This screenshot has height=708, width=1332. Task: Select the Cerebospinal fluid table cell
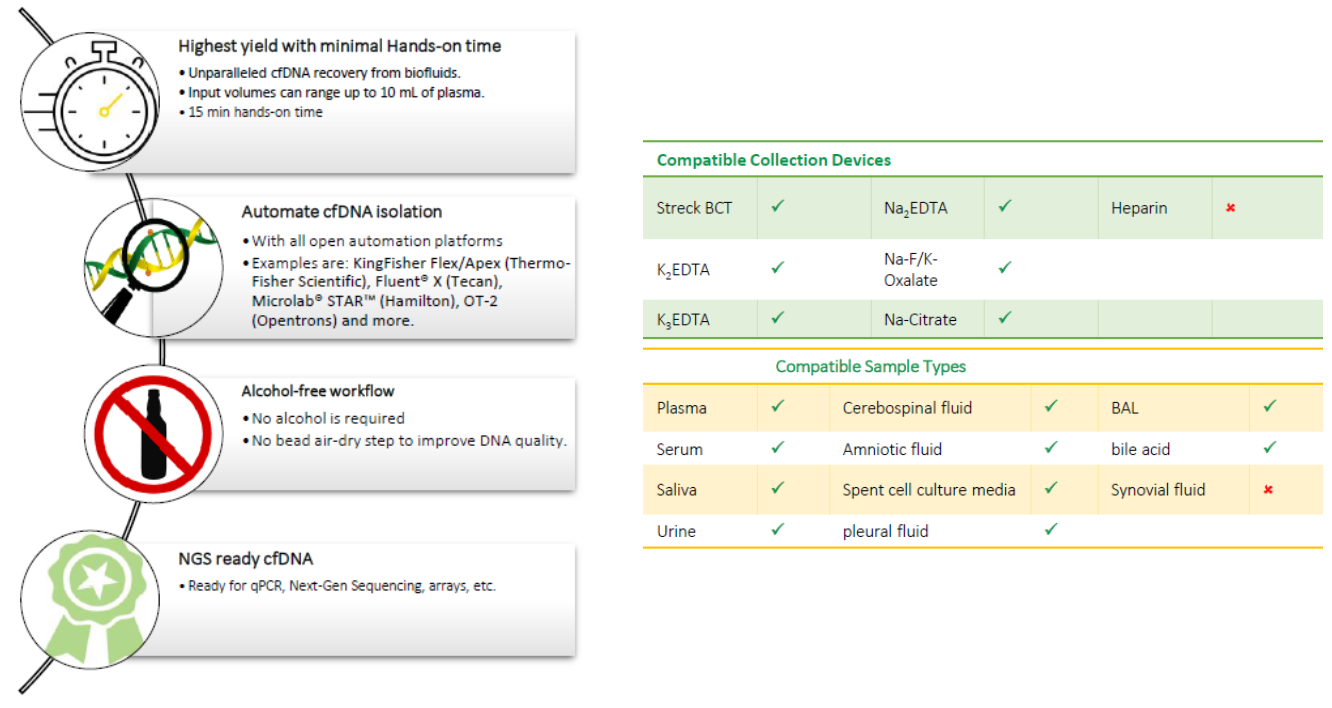907,408
